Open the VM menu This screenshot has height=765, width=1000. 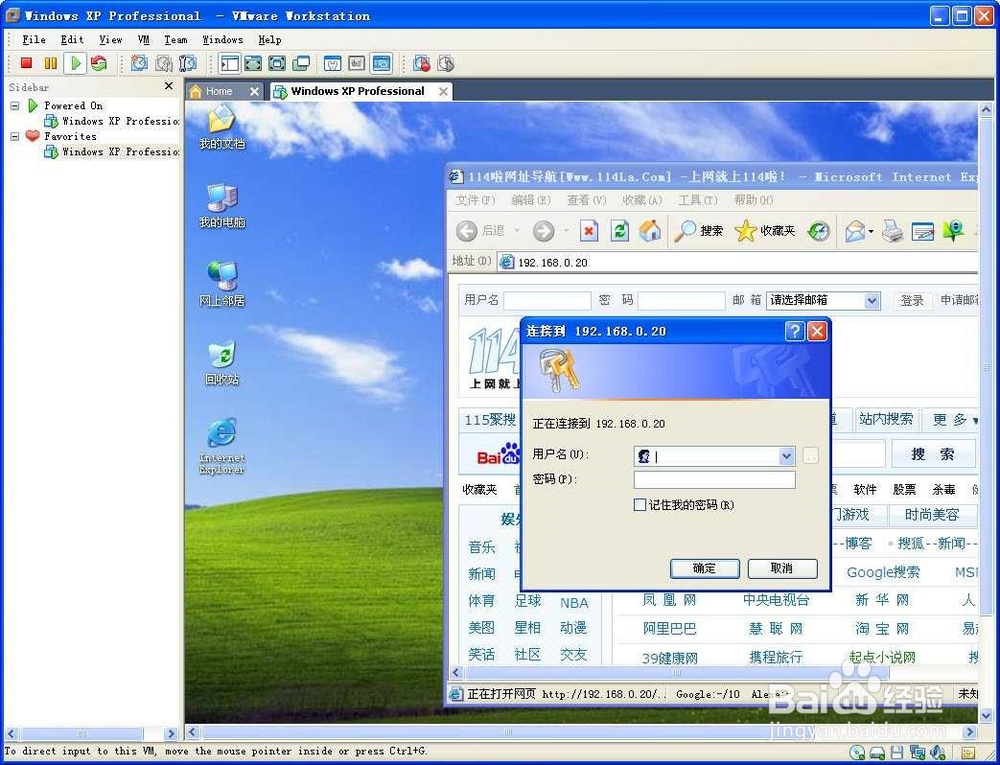tap(143, 40)
